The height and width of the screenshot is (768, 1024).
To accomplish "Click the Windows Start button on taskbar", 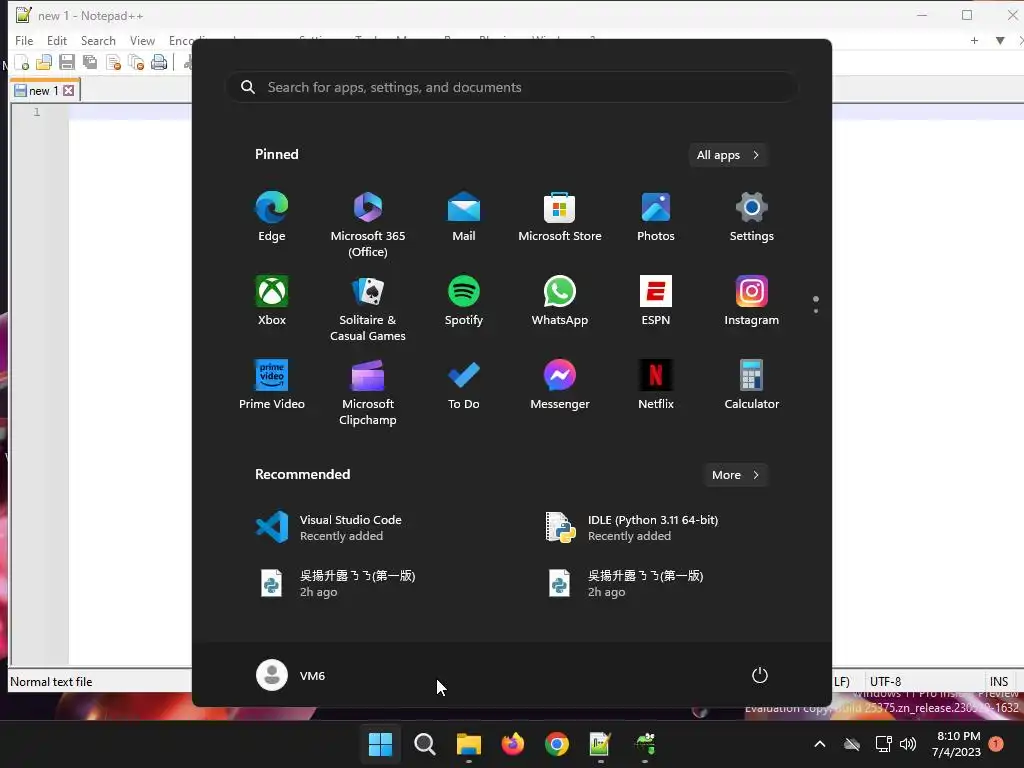I will pyautogui.click(x=380, y=744).
